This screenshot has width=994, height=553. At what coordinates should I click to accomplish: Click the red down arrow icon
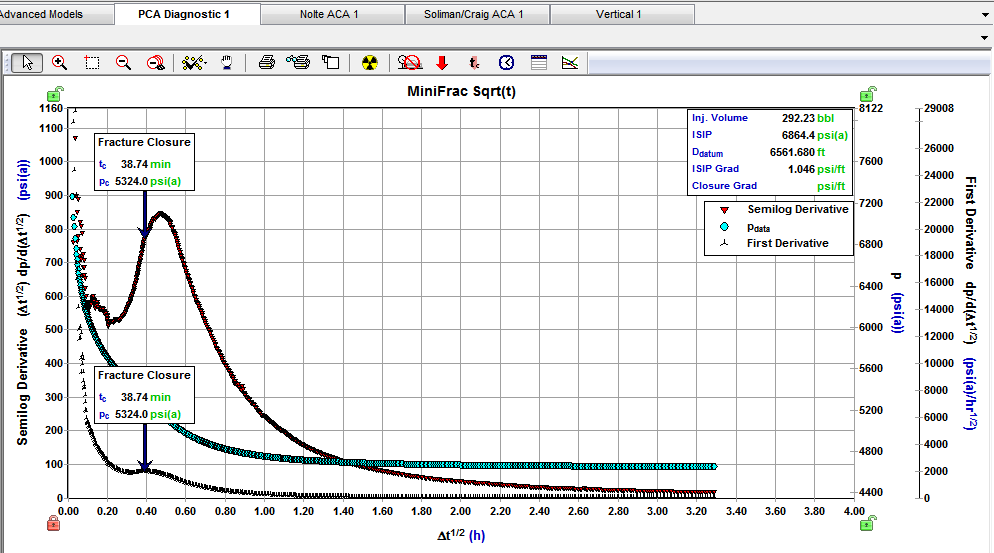pos(442,62)
